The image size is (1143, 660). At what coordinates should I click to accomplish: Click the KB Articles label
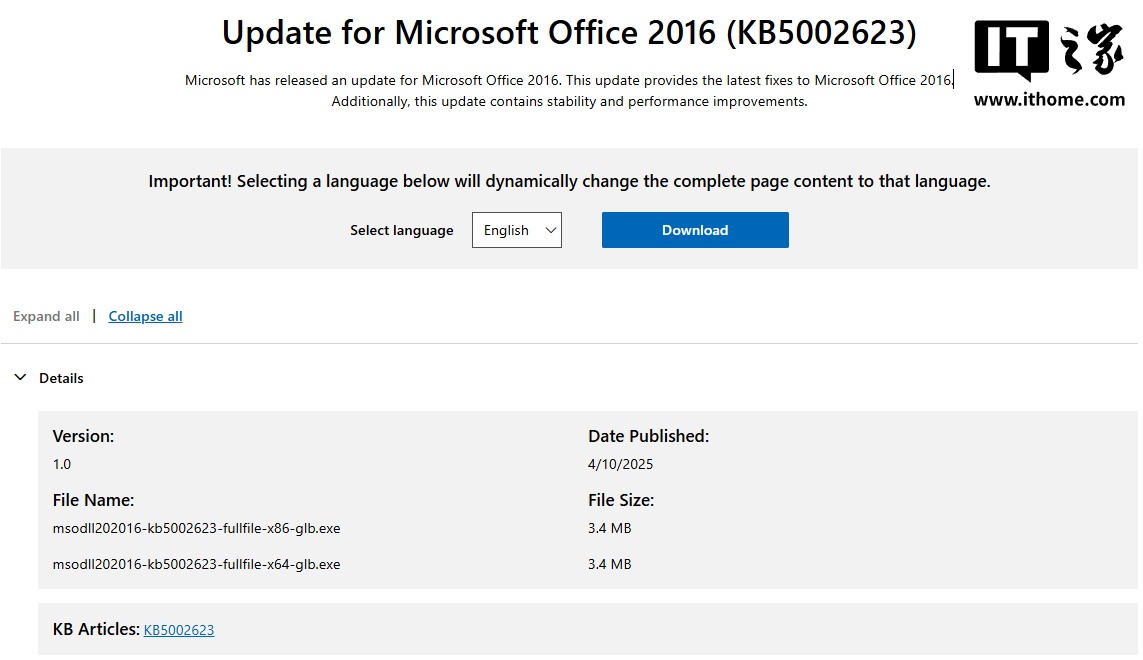coord(95,629)
